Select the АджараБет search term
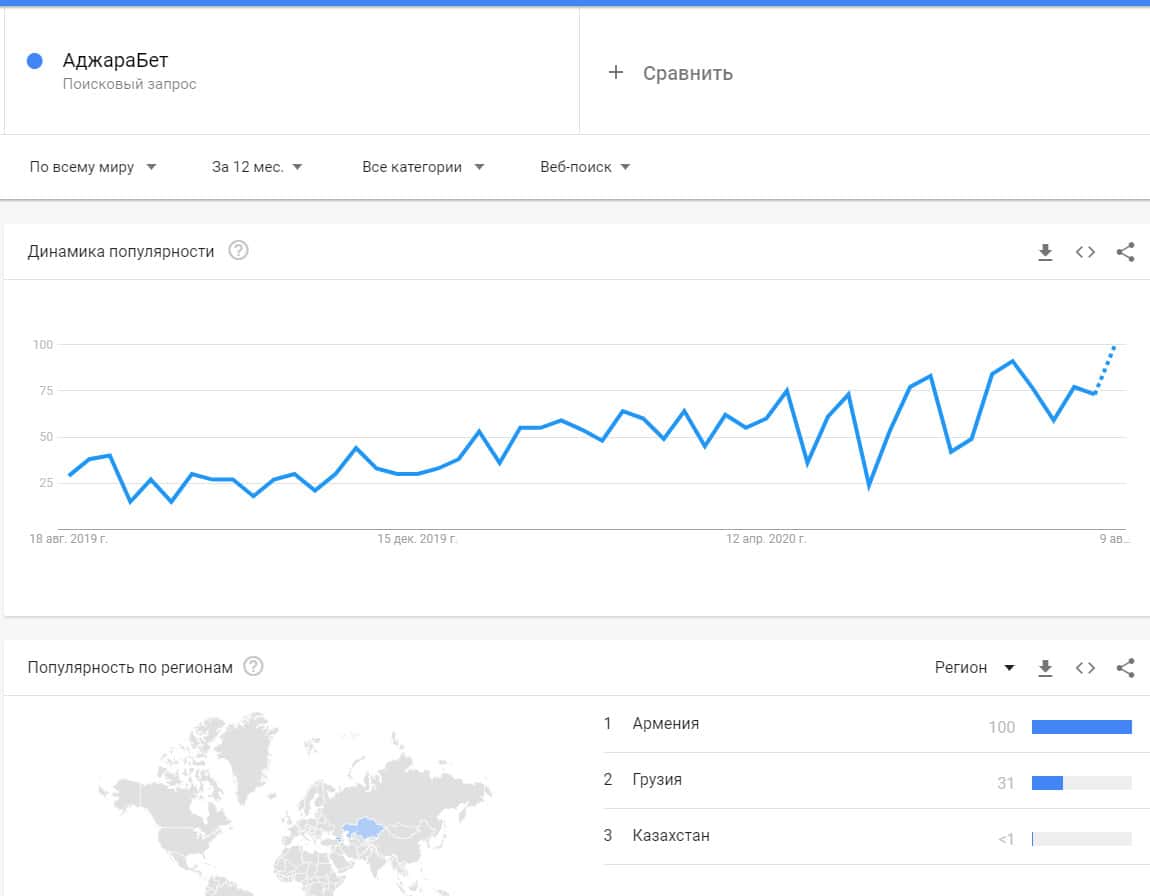 pos(115,61)
